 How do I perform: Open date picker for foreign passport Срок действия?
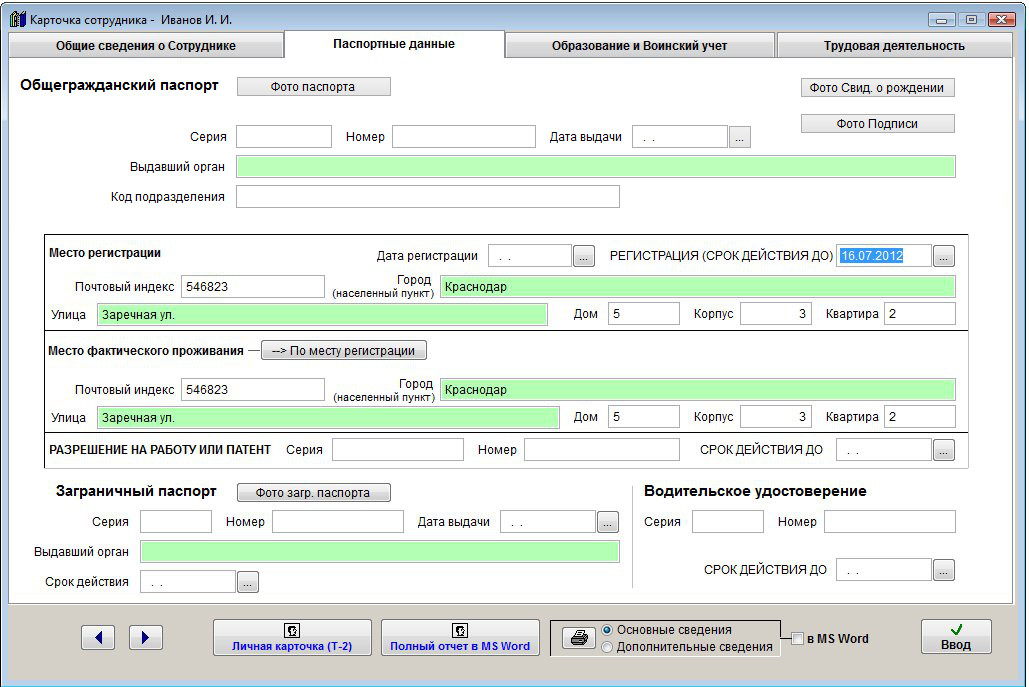click(247, 582)
